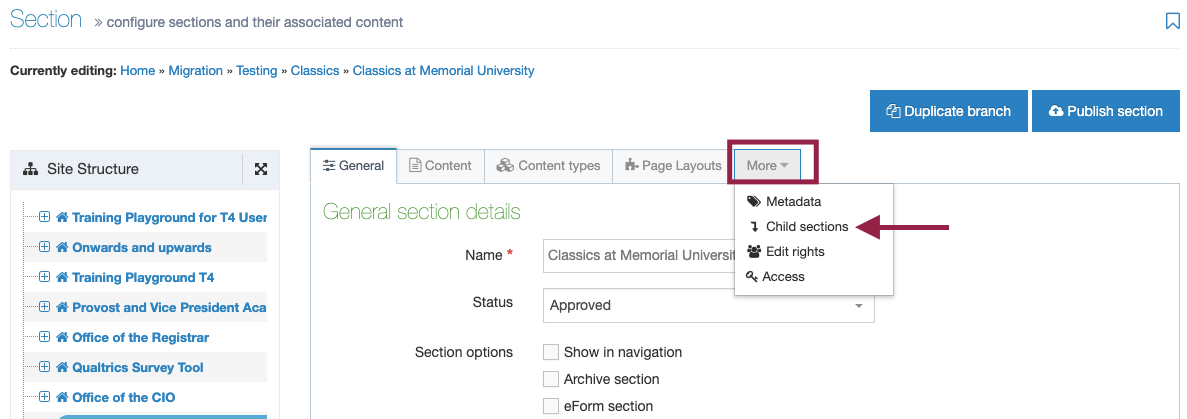Screen dimensions: 1187x419
Task: Click the Site Structure hierarchy icon
Action: point(31,169)
